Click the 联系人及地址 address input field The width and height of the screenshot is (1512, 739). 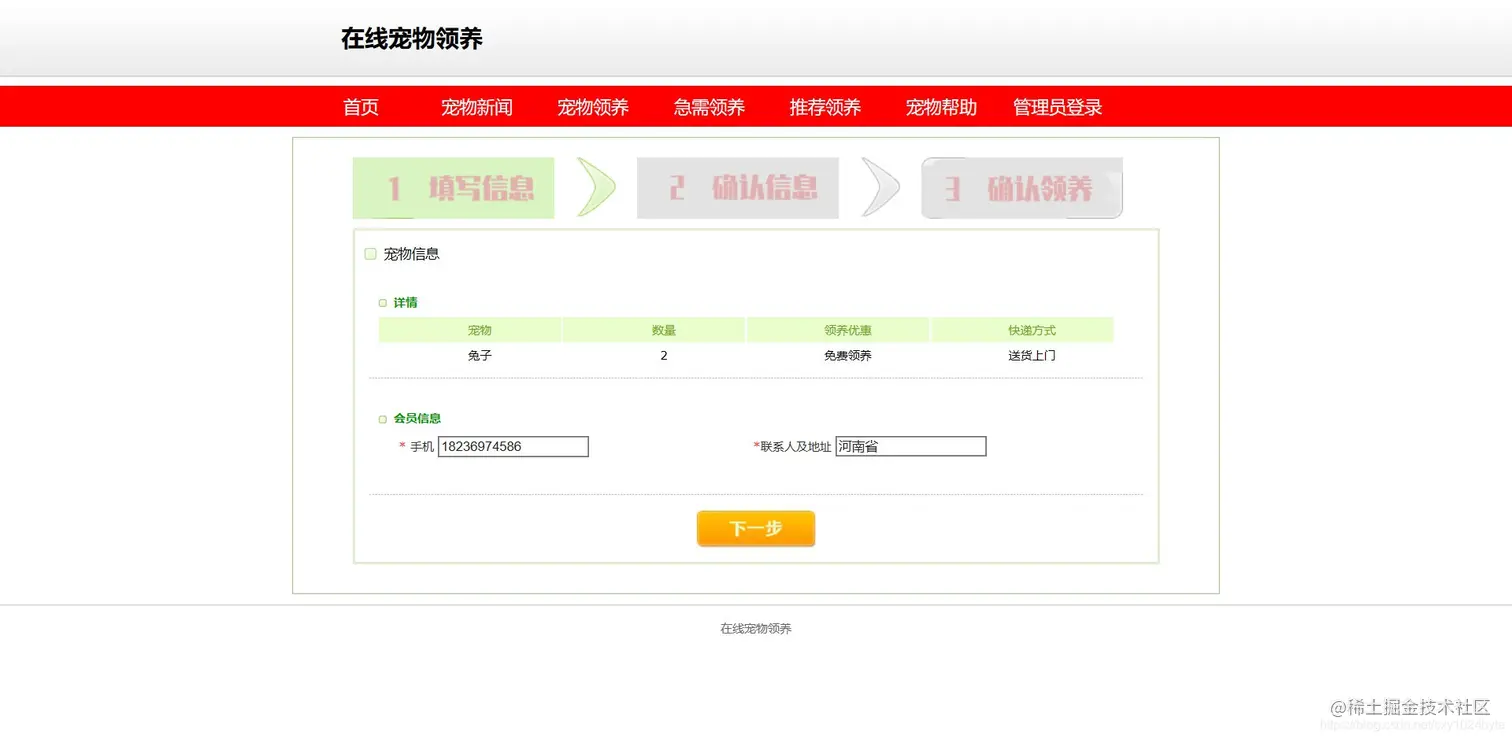(x=910, y=446)
